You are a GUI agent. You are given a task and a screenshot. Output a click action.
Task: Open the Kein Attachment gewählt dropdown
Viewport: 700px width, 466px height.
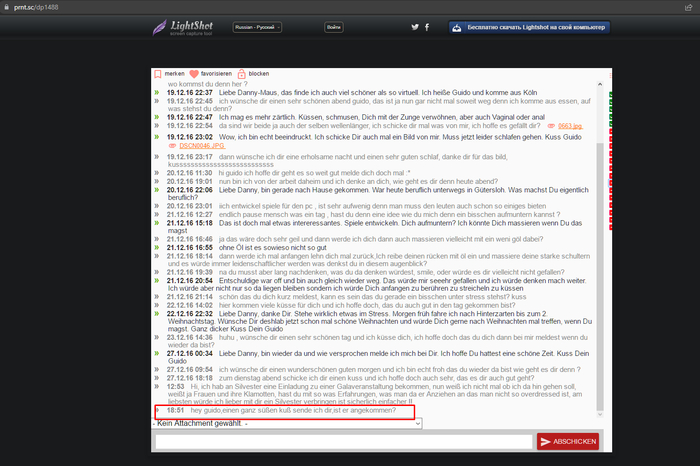point(287,423)
